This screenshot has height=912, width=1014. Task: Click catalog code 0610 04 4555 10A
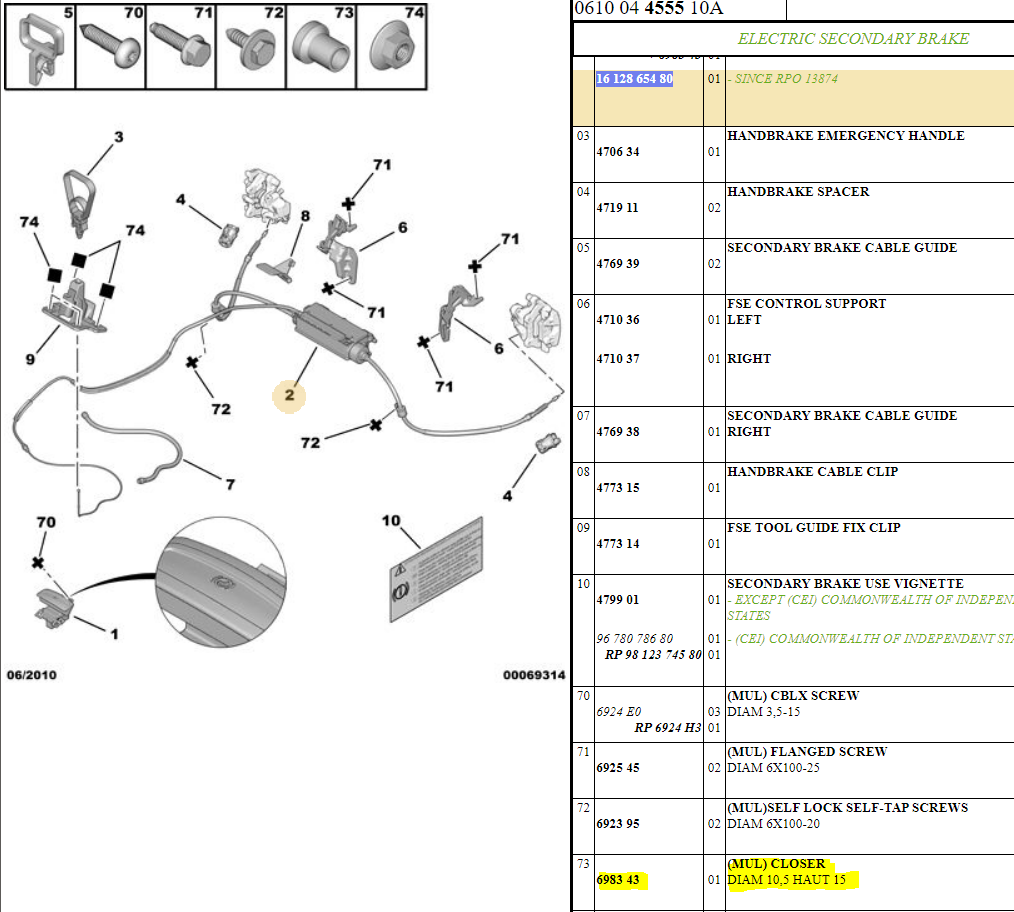tap(649, 8)
